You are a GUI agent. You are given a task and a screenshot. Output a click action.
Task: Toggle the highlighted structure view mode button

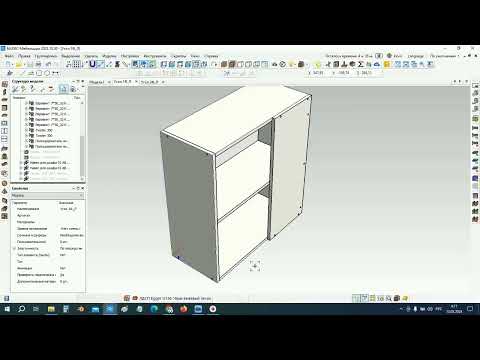click(63, 89)
